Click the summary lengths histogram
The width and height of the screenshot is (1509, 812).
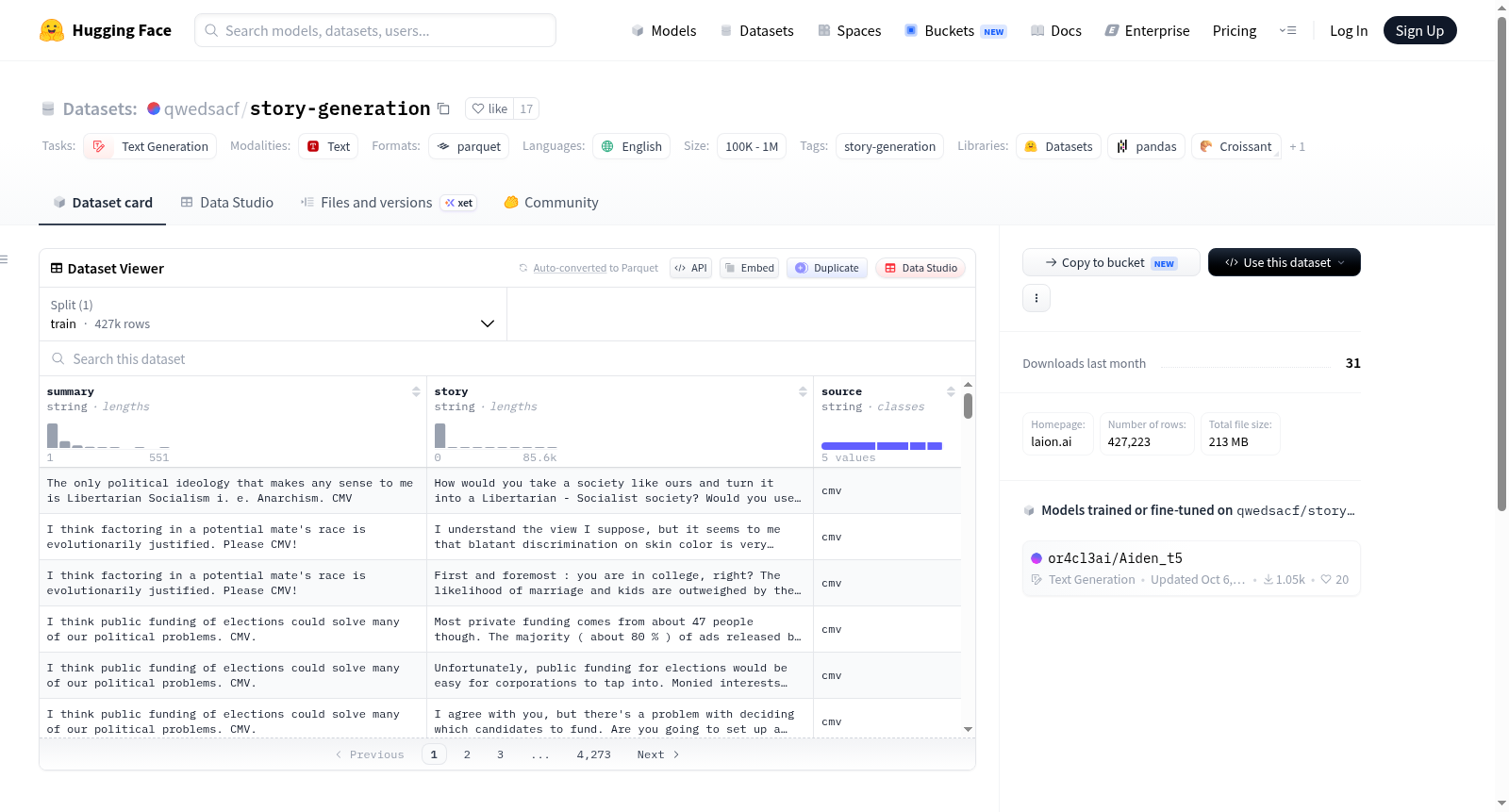coord(108,436)
